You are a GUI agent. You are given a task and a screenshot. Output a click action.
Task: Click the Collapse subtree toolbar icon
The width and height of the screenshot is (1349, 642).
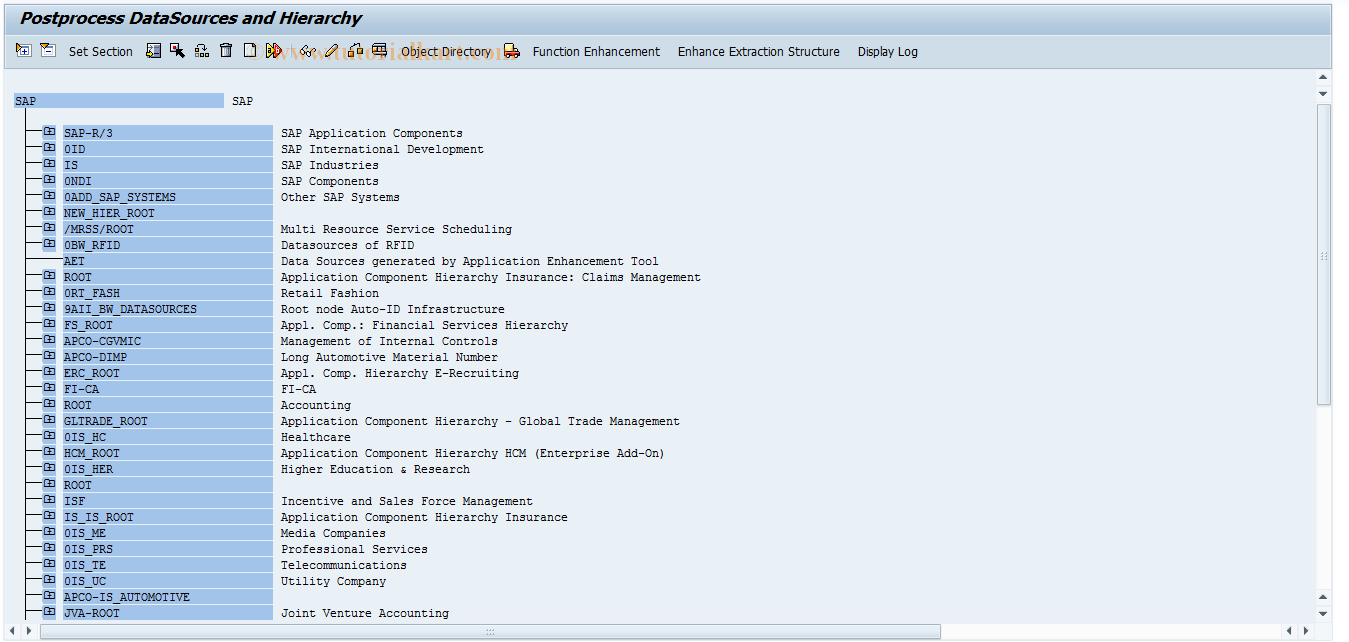tap(48, 51)
